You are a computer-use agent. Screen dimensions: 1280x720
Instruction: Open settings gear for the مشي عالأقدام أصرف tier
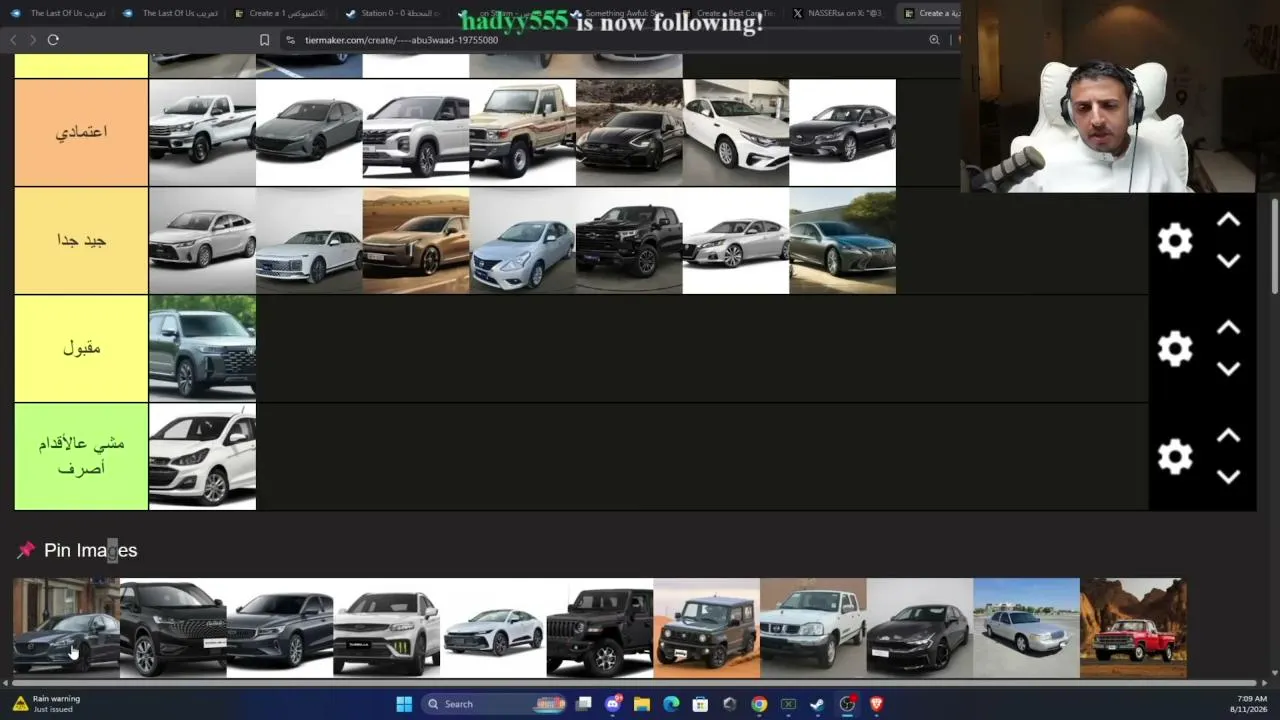[x=1175, y=457]
